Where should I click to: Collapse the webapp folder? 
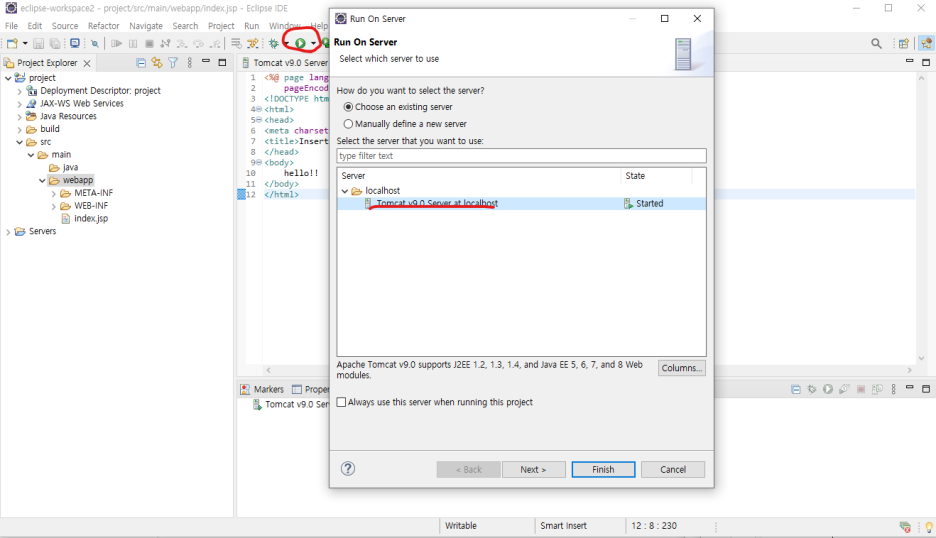pyautogui.click(x=42, y=180)
